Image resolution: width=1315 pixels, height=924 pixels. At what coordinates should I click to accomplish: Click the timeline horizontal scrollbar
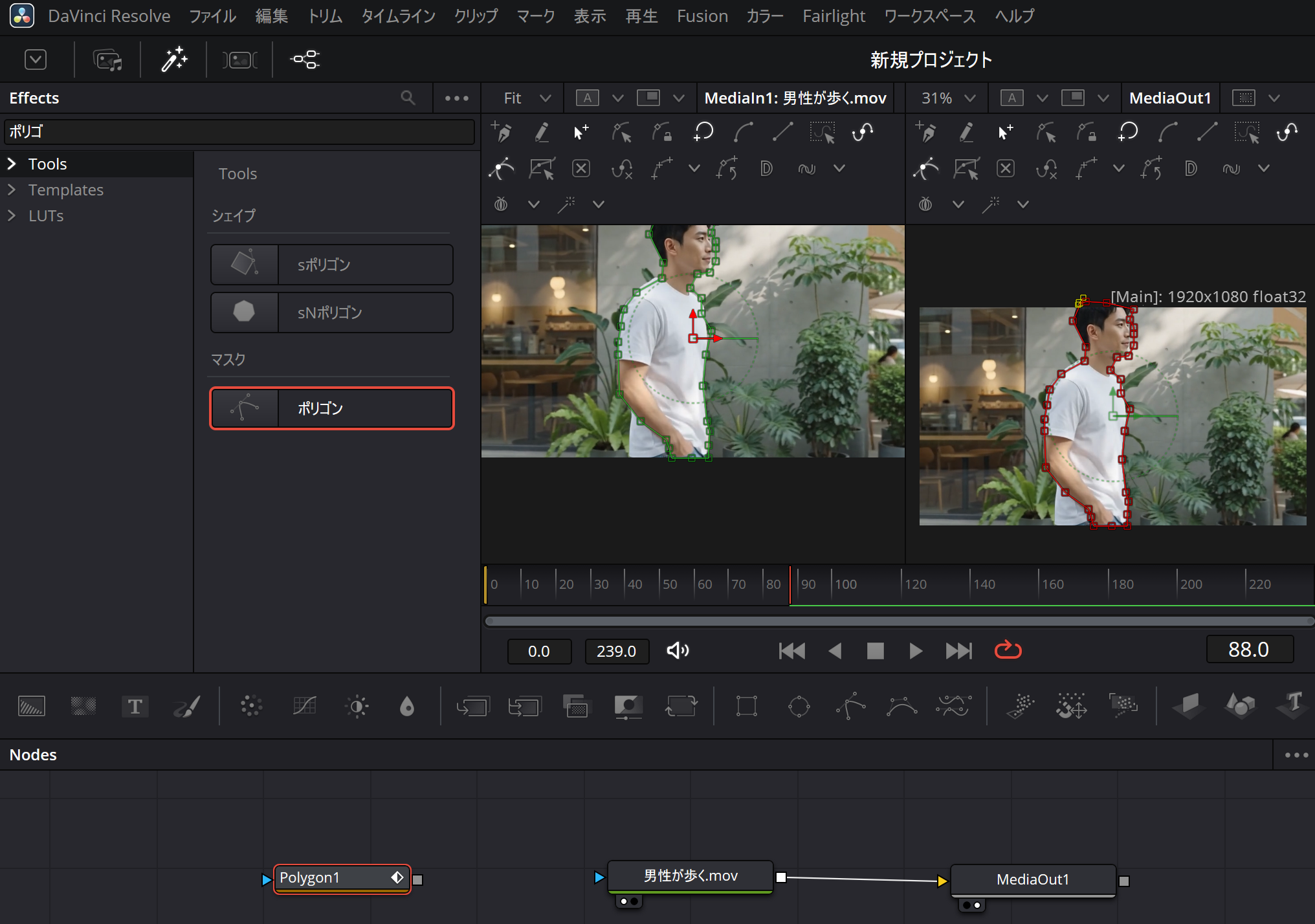(900, 621)
